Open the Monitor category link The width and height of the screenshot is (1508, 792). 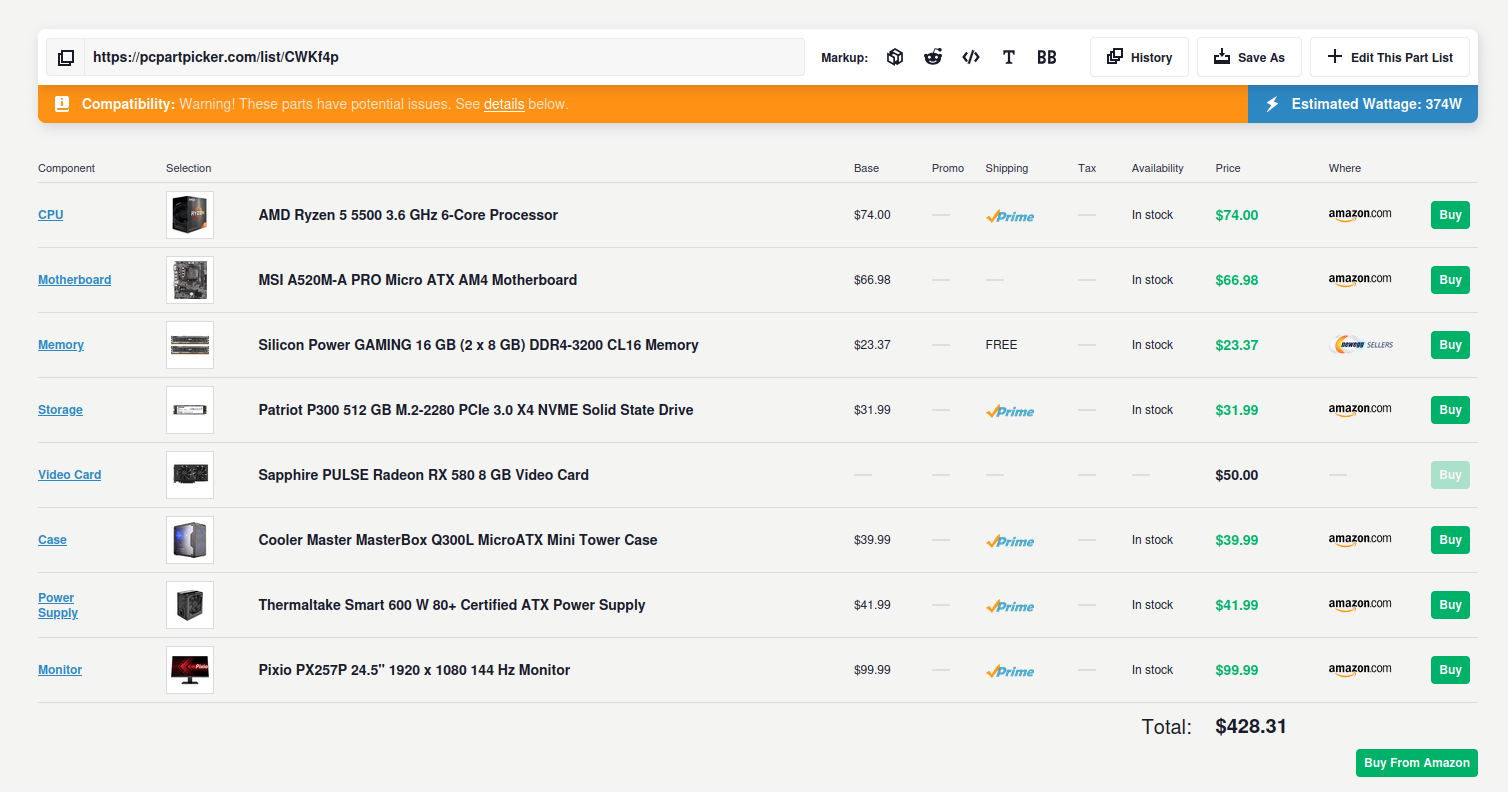point(60,670)
